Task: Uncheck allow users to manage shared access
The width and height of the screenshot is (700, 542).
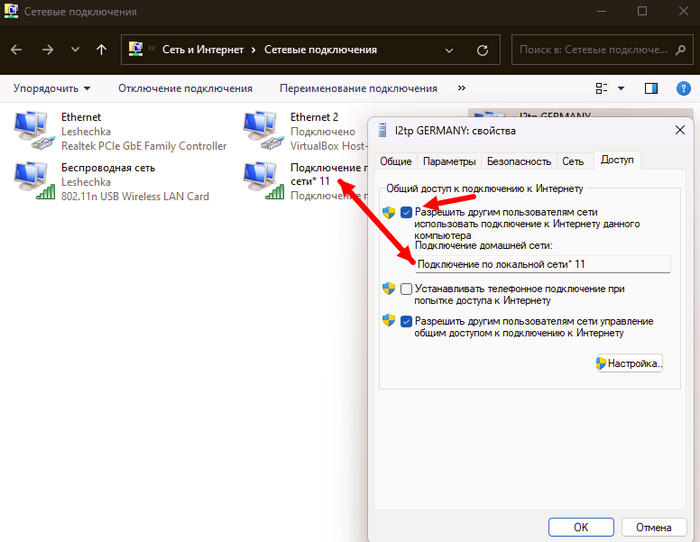Action: pyautogui.click(x=406, y=321)
